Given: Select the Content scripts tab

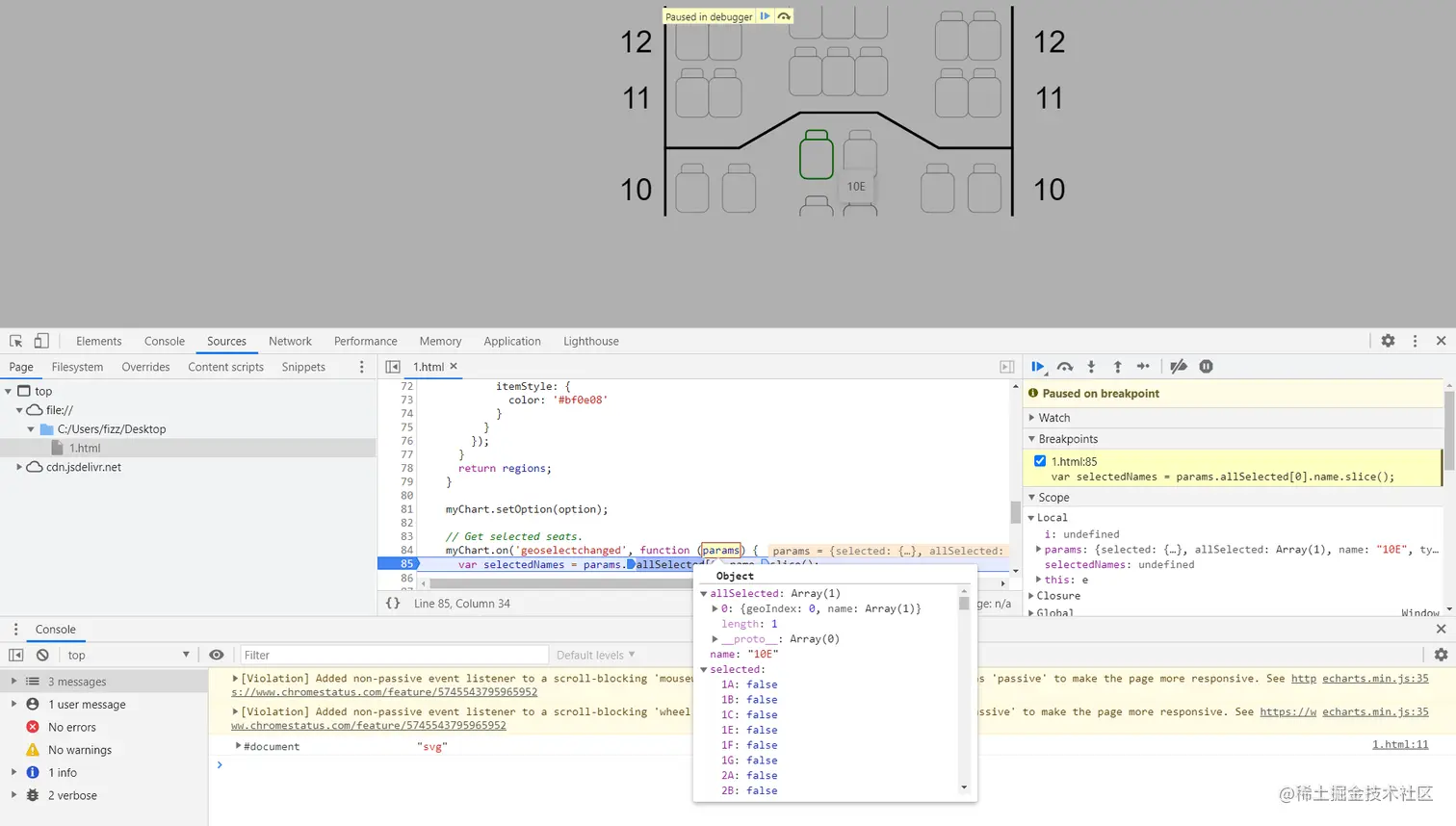Looking at the screenshot, I should (225, 367).
